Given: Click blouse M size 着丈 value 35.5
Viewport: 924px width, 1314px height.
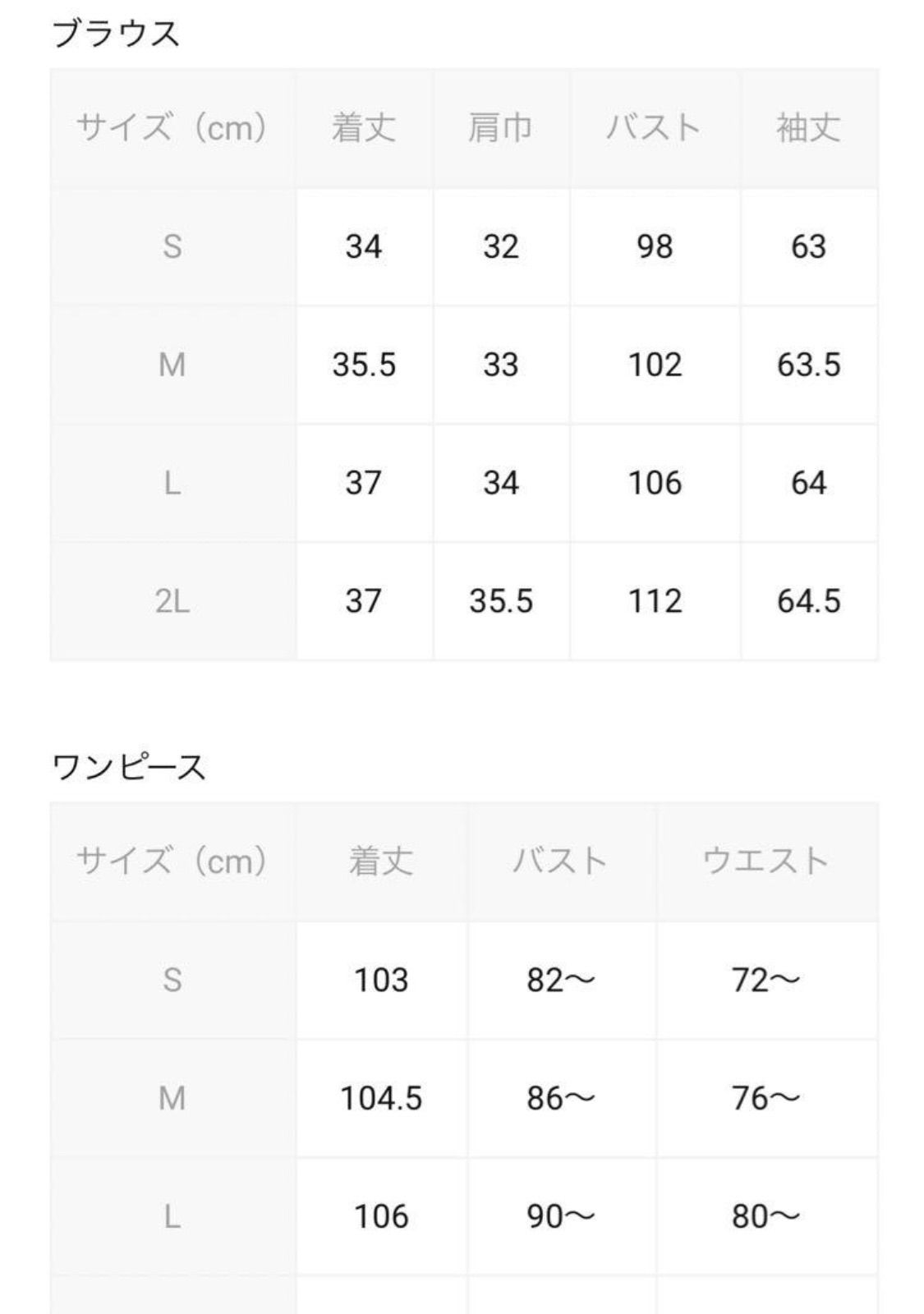Looking at the screenshot, I should [x=364, y=365].
